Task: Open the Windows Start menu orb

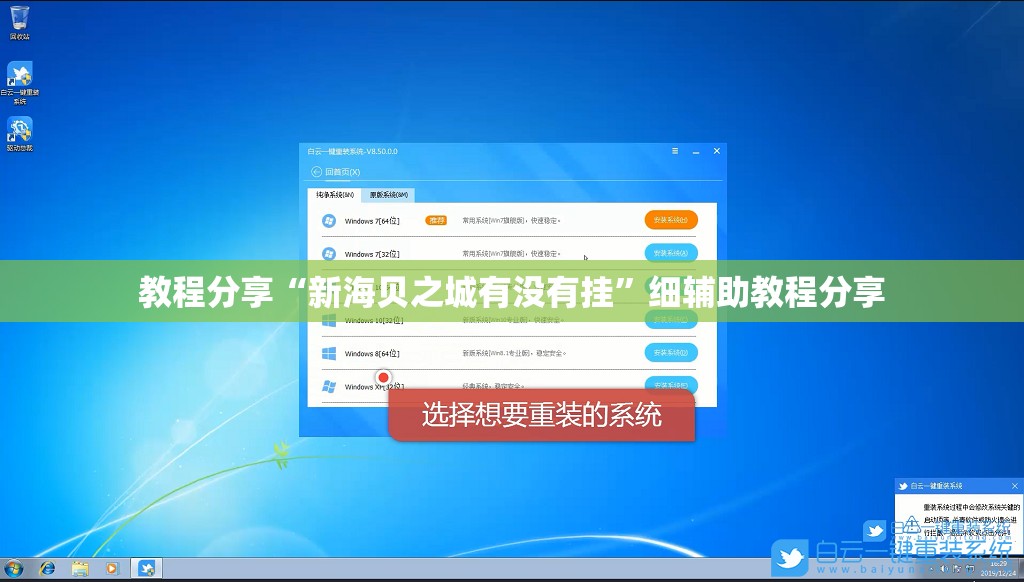Action: [13, 568]
